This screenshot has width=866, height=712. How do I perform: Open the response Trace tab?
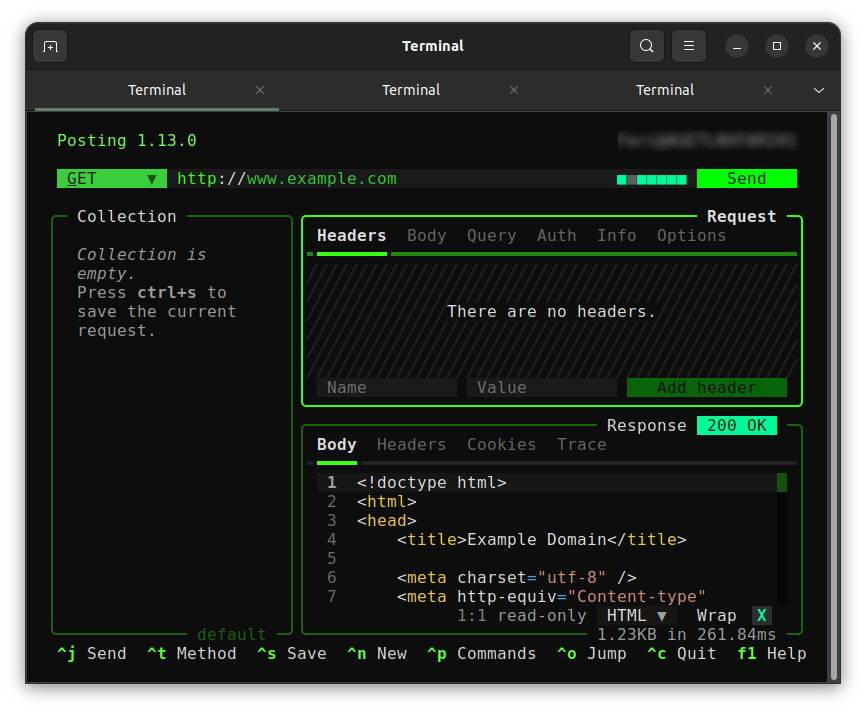click(x=581, y=445)
